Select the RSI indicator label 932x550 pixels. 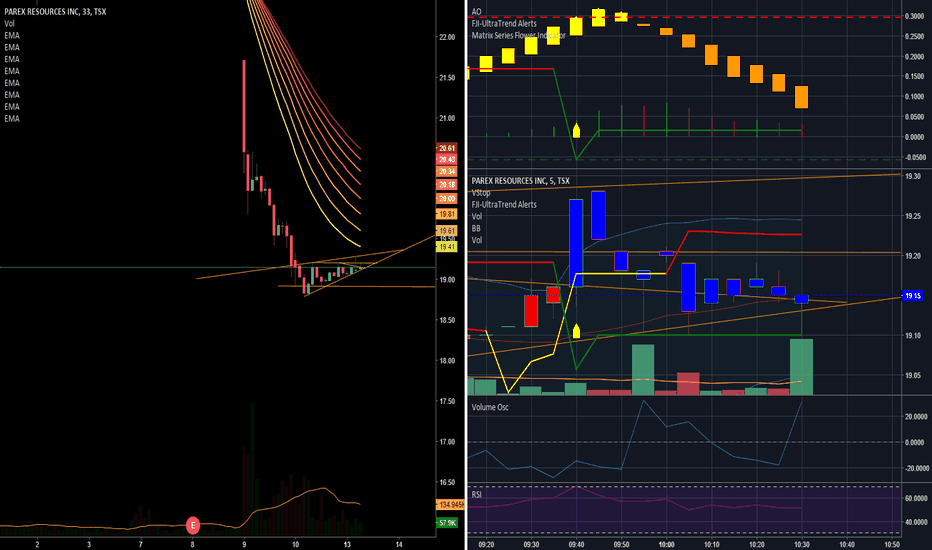click(477, 495)
